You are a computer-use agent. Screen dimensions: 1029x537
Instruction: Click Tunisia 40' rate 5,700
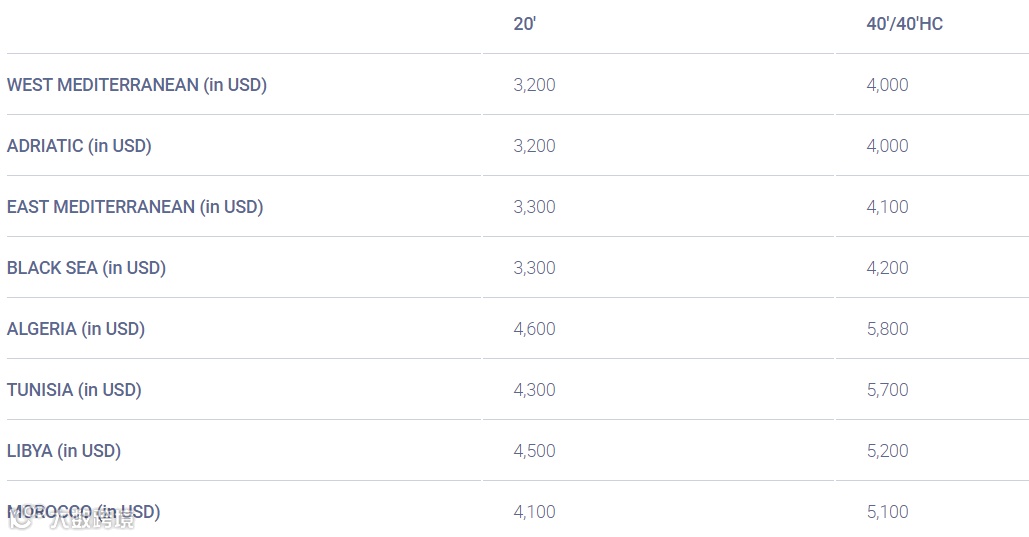click(887, 390)
